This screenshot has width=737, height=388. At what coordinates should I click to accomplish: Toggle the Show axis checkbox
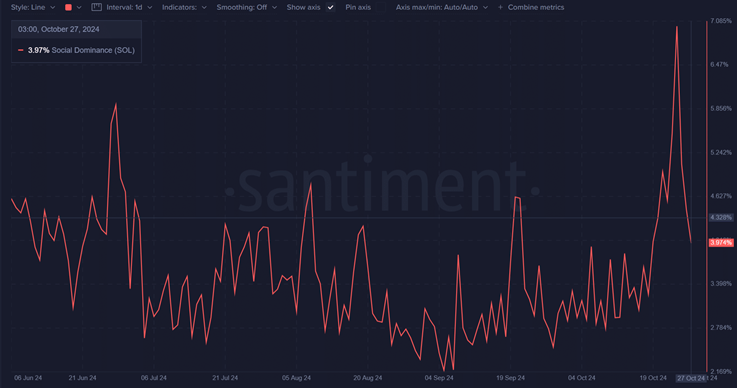(330, 8)
